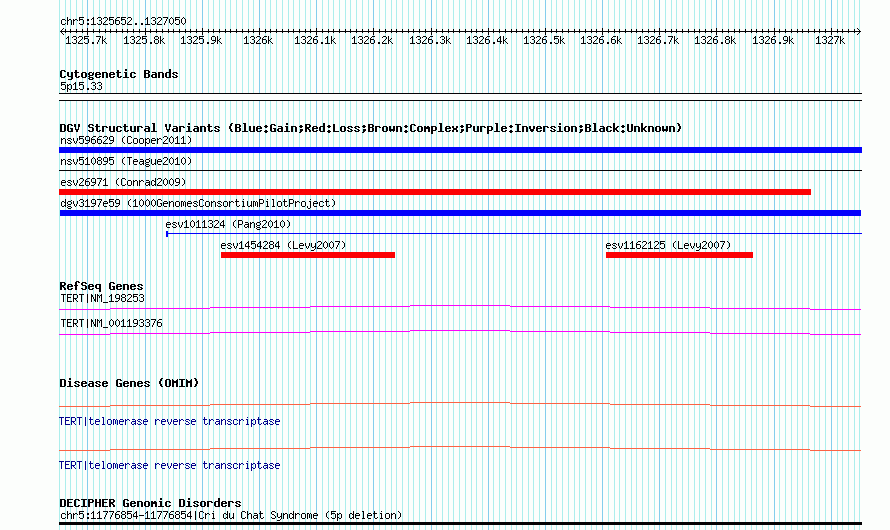890x530 pixels.
Task: Click the blue gain bar under nsv596629
Action: coord(460,150)
